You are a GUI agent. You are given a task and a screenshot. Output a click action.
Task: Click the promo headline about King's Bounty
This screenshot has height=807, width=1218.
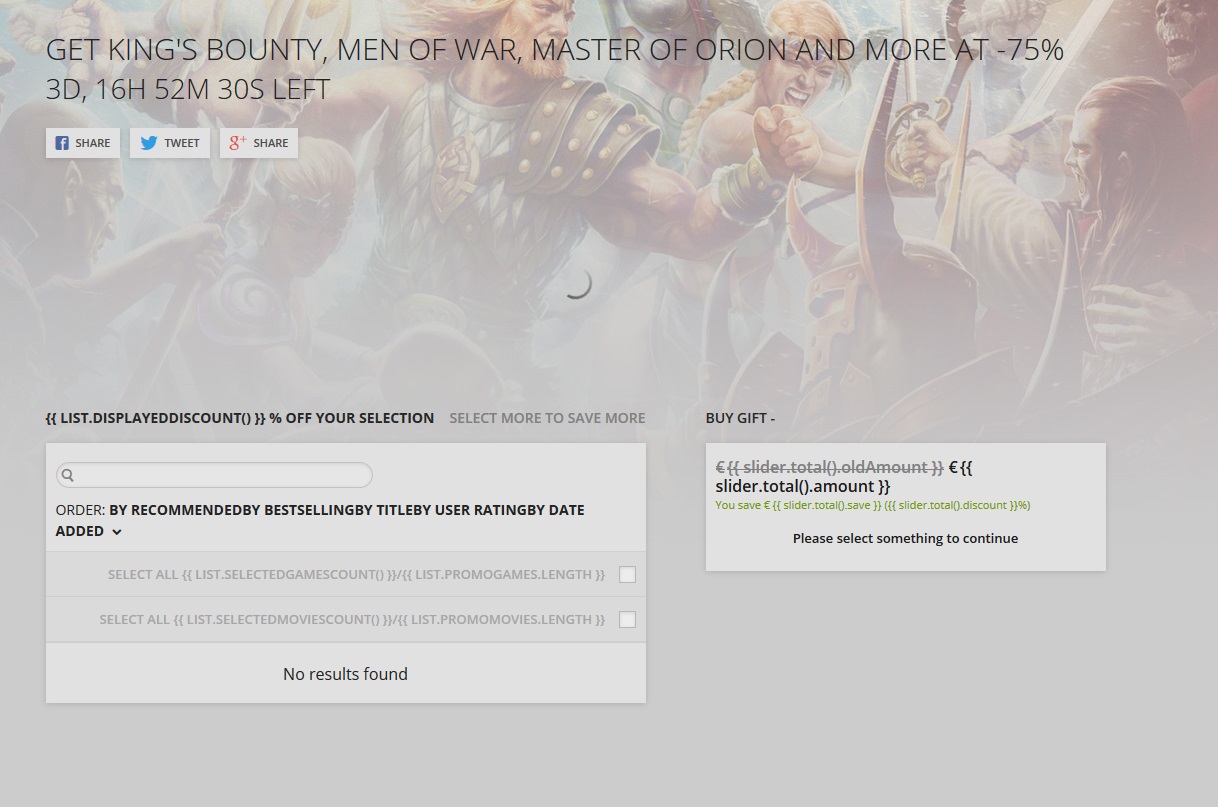555,50
